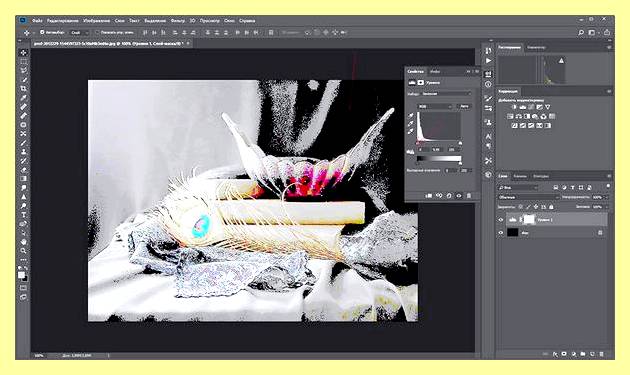The image size is (630, 375).
Task: Swap foreground and background colors
Action: pyautogui.click(x=26, y=268)
